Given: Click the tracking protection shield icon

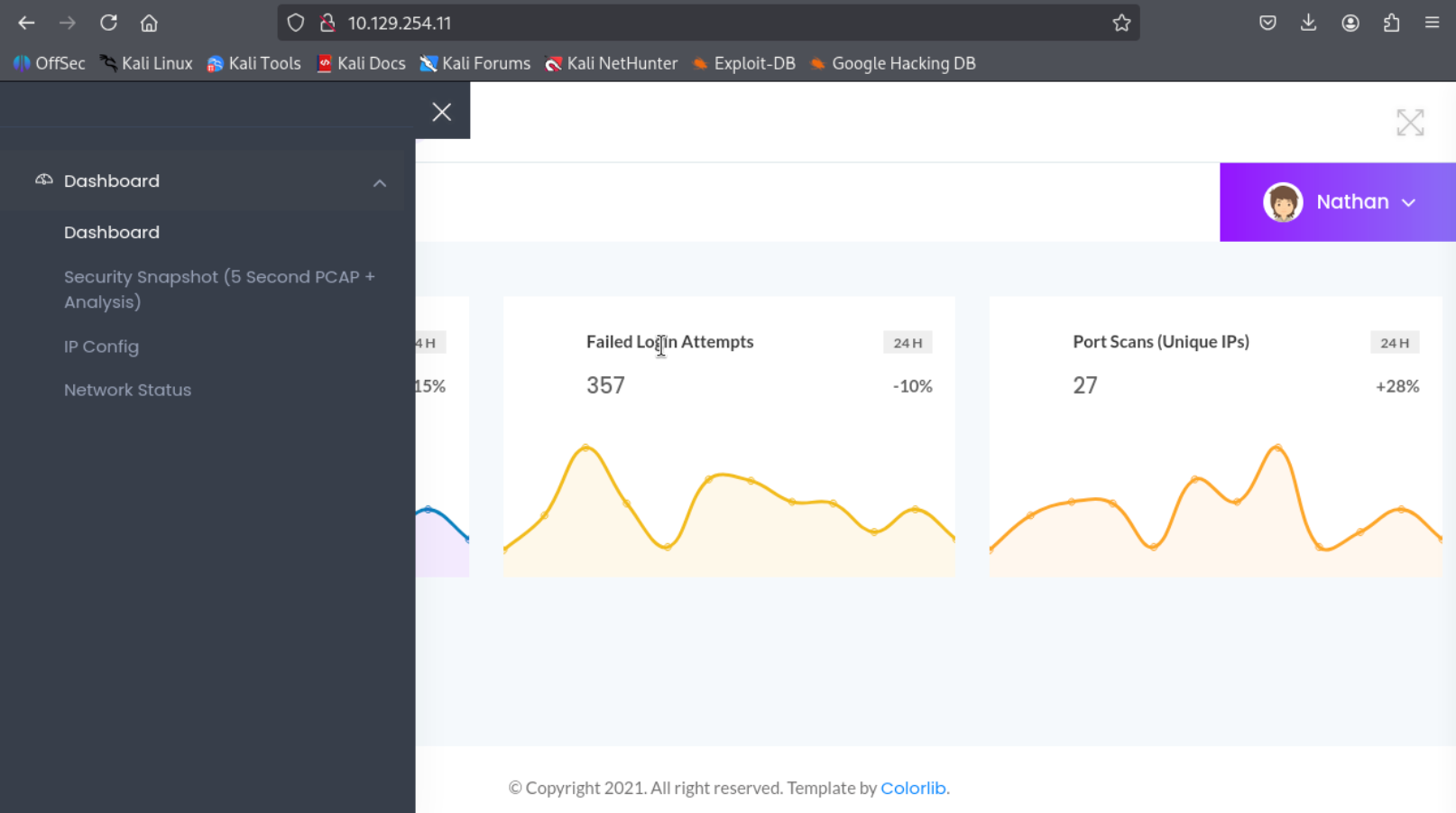Looking at the screenshot, I should click(x=296, y=23).
